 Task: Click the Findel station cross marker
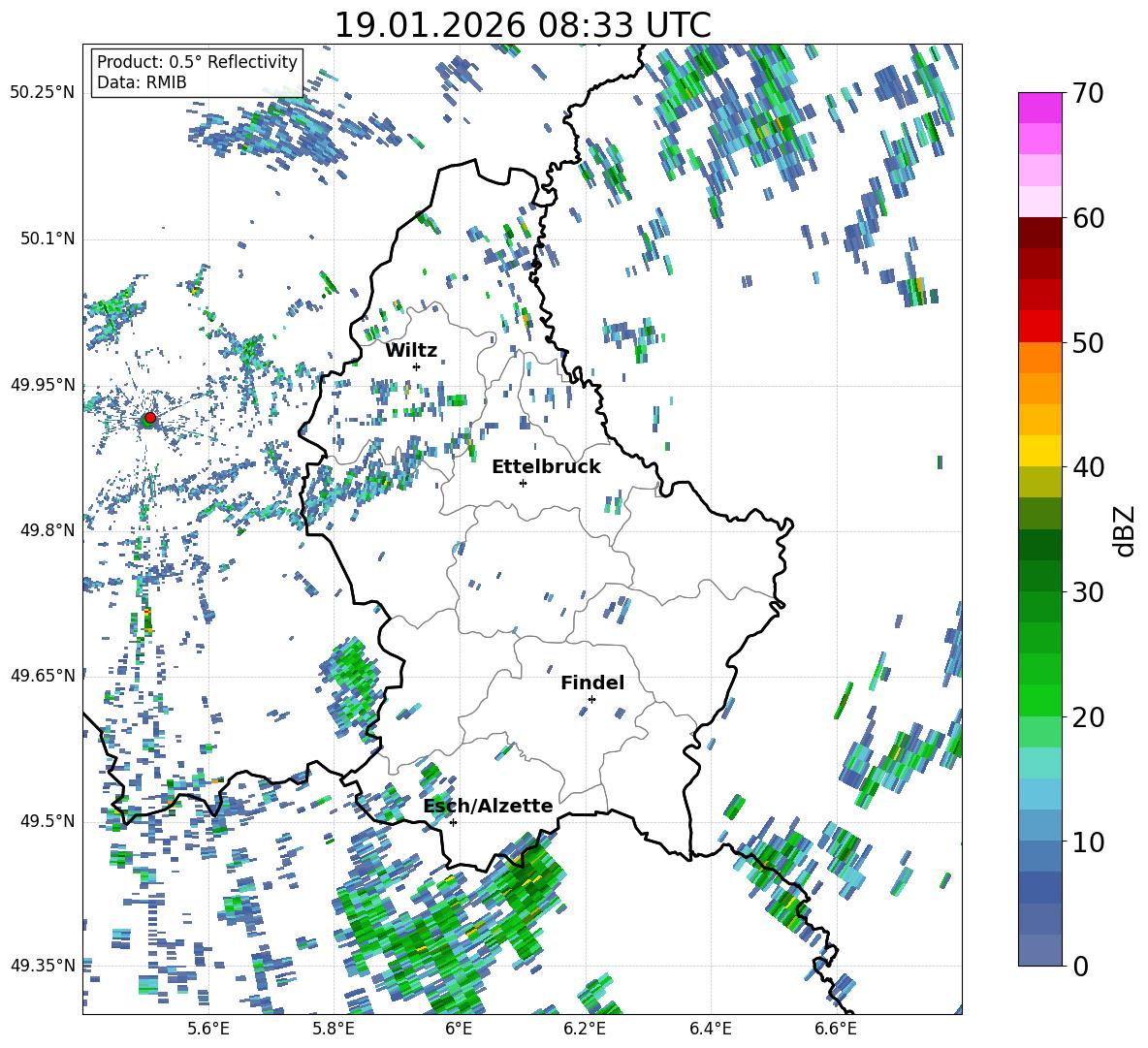coord(591,699)
